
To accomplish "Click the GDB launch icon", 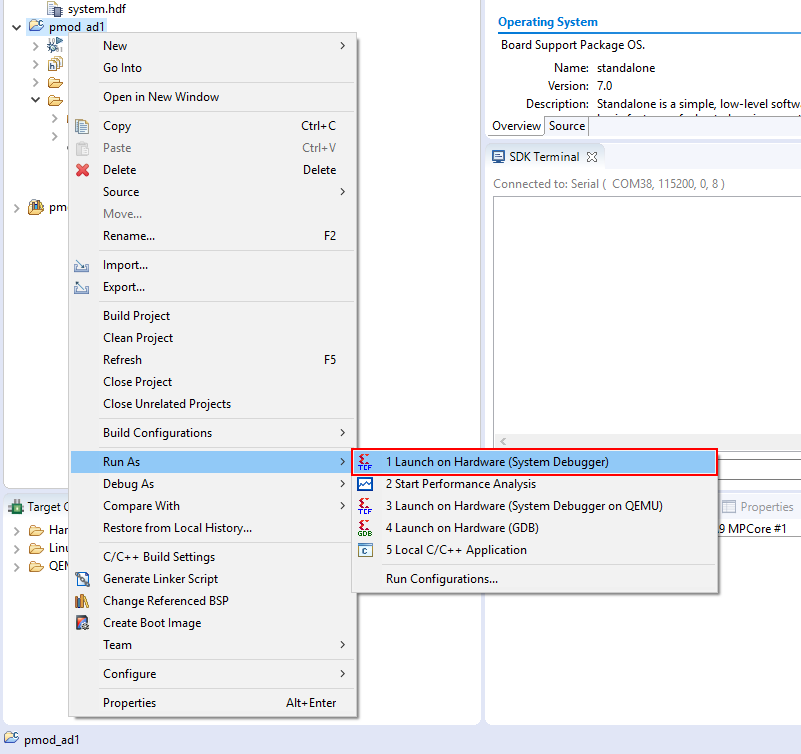I will 365,528.
